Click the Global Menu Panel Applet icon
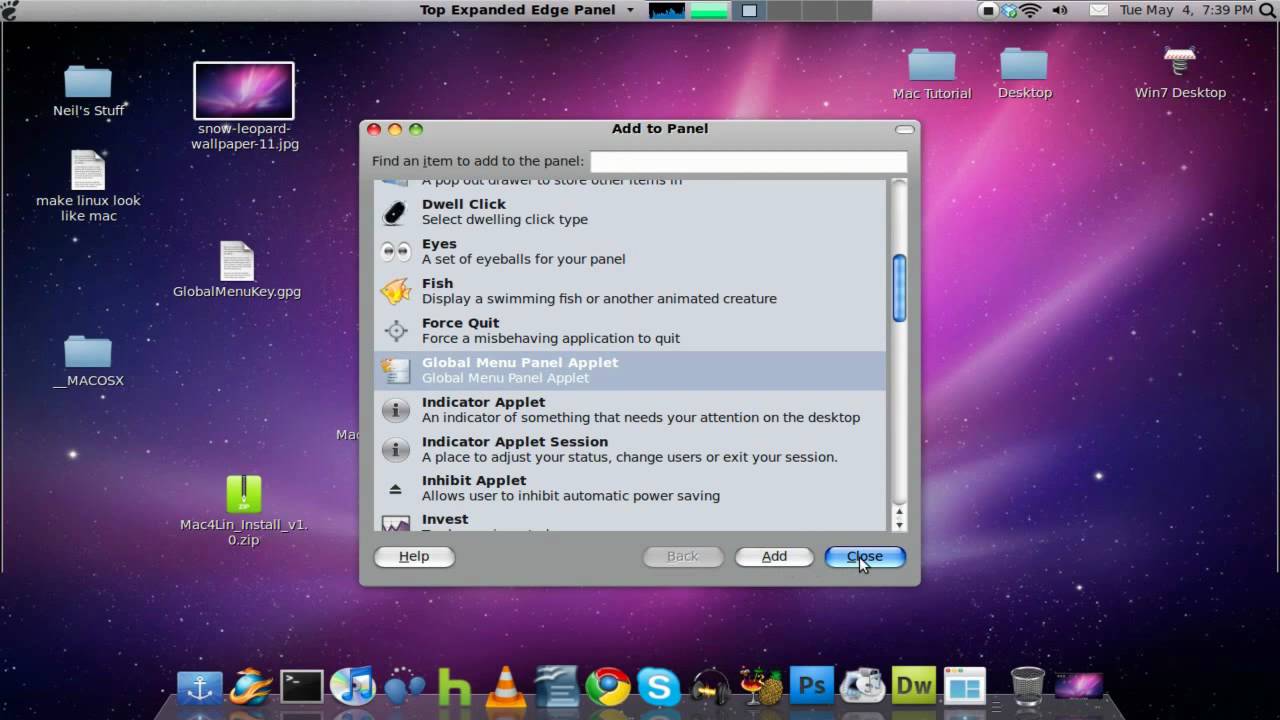The height and width of the screenshot is (720, 1280). click(x=396, y=370)
